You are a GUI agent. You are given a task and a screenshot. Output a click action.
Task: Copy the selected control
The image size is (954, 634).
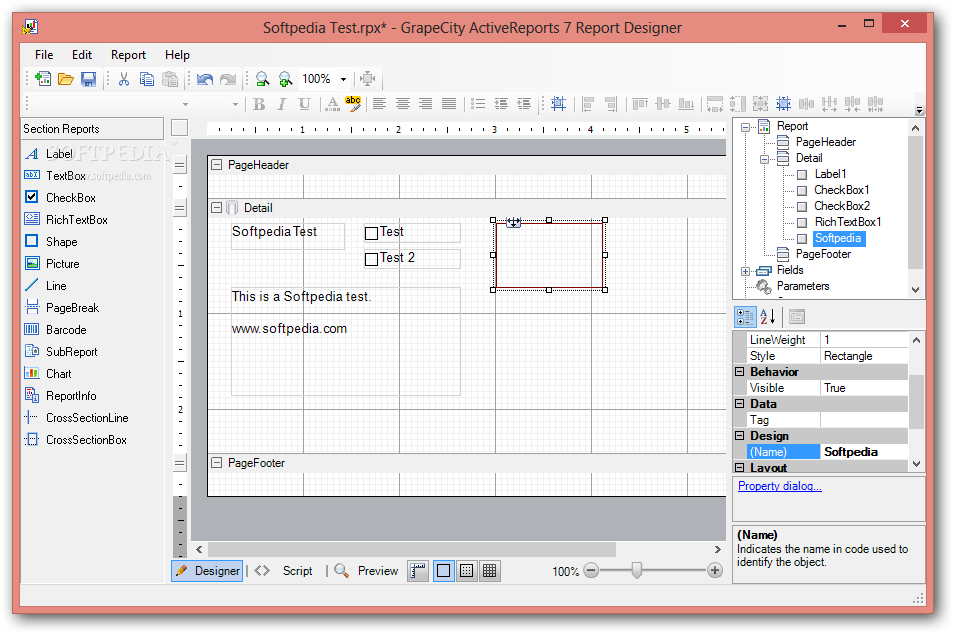point(147,79)
